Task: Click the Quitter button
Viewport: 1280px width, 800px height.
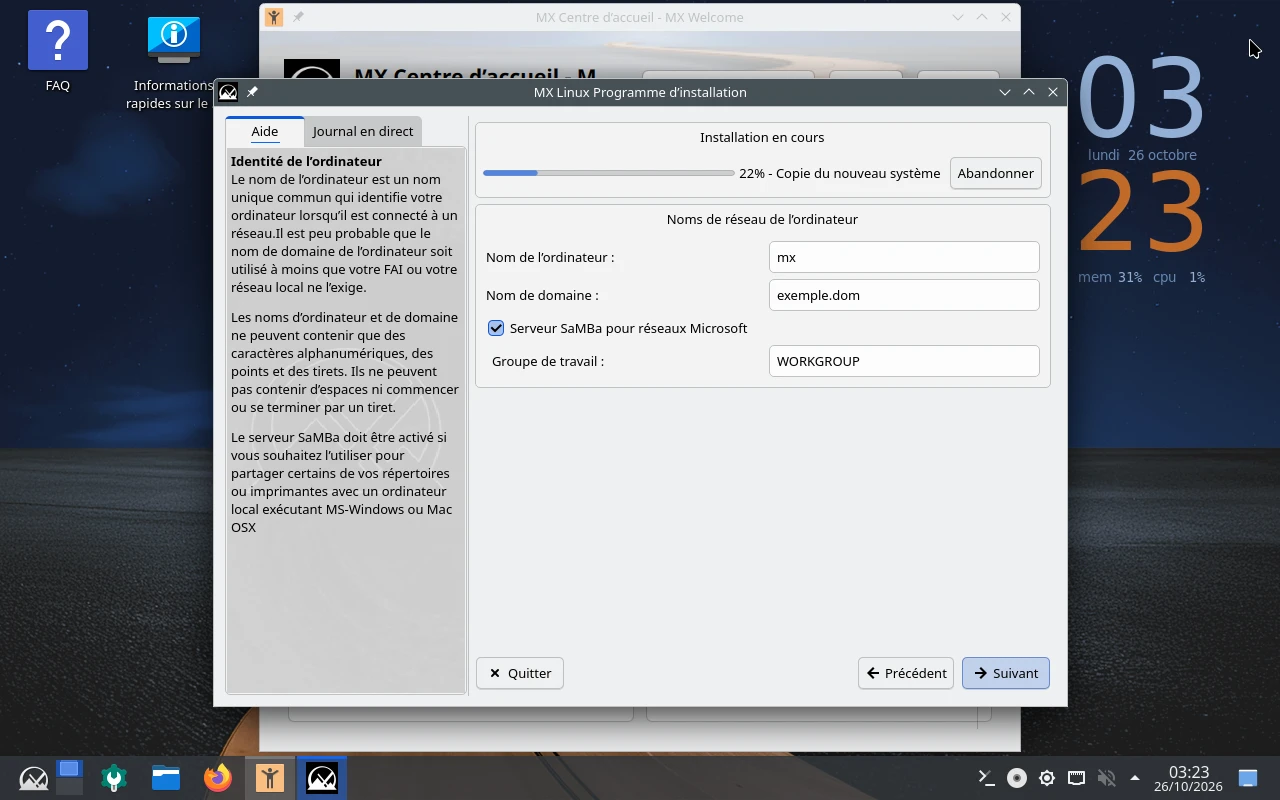Action: (520, 673)
